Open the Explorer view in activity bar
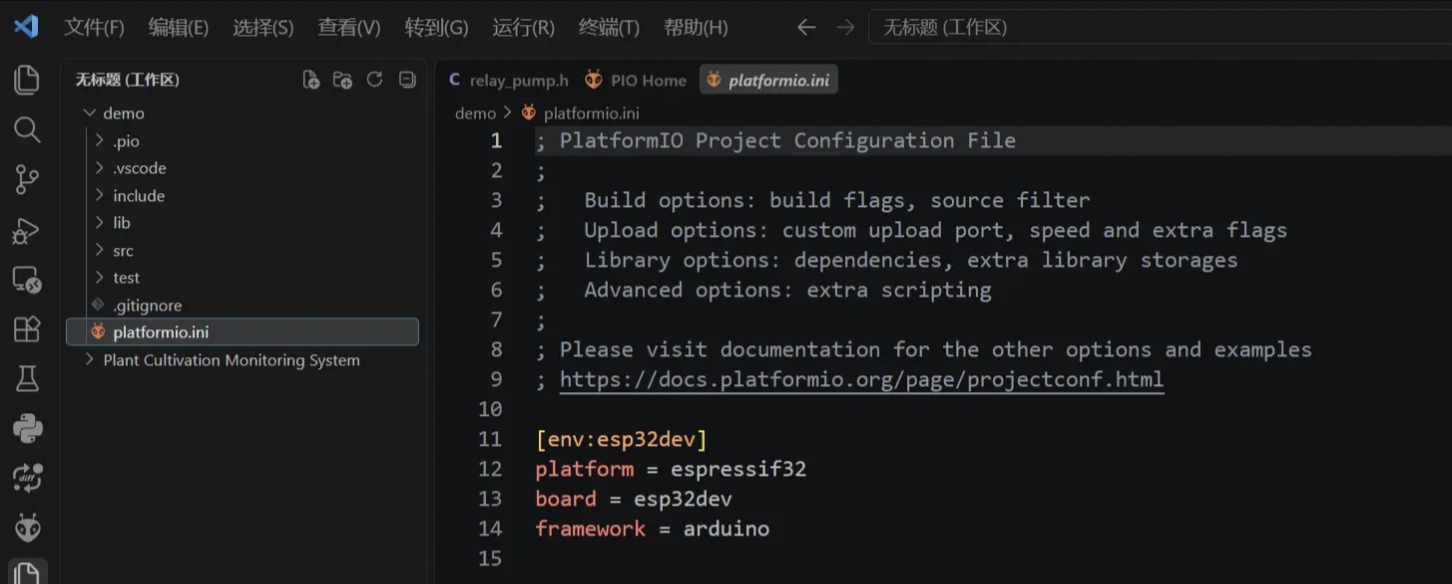Image resolution: width=1452 pixels, height=584 pixels. pyautogui.click(x=26, y=80)
